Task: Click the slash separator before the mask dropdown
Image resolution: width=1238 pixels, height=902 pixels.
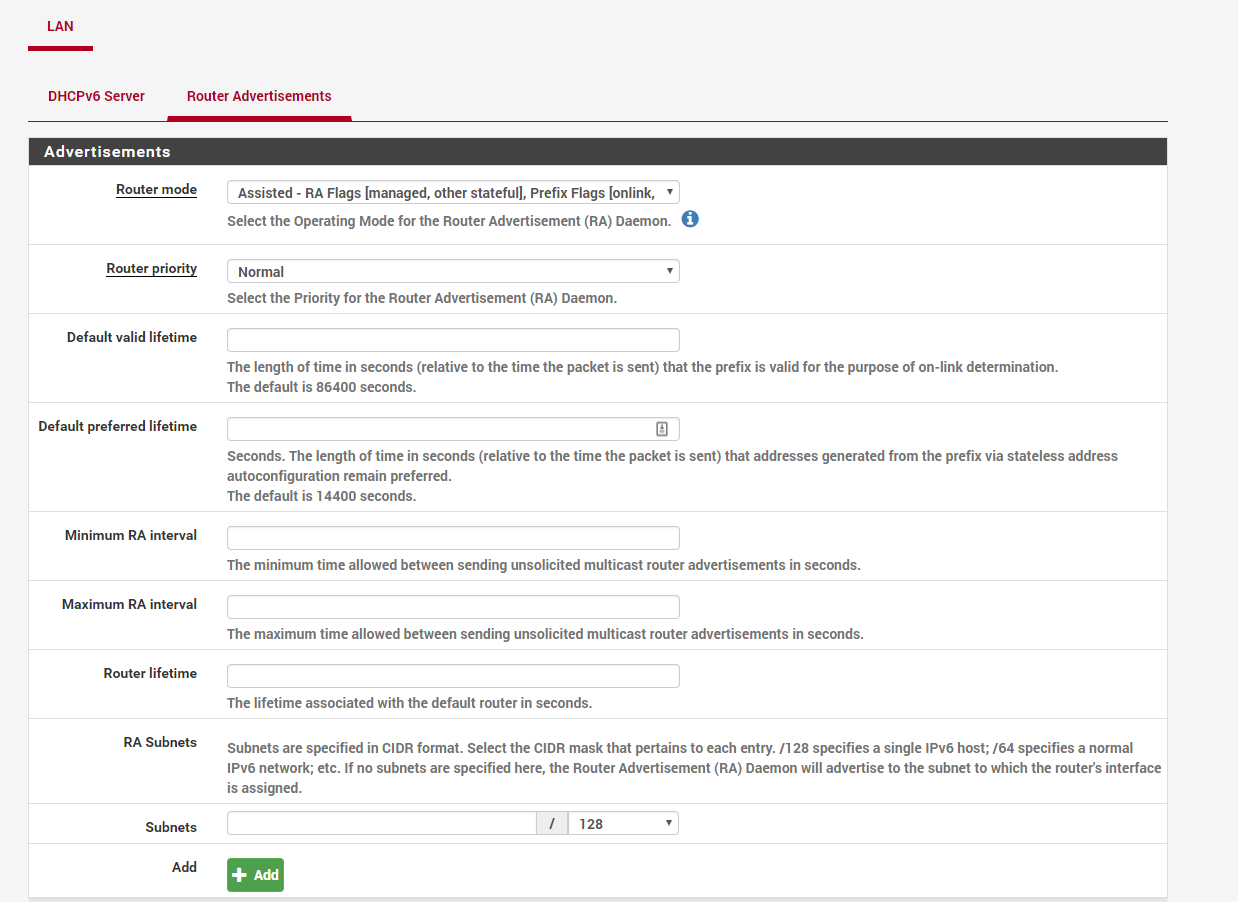Action: pos(552,824)
